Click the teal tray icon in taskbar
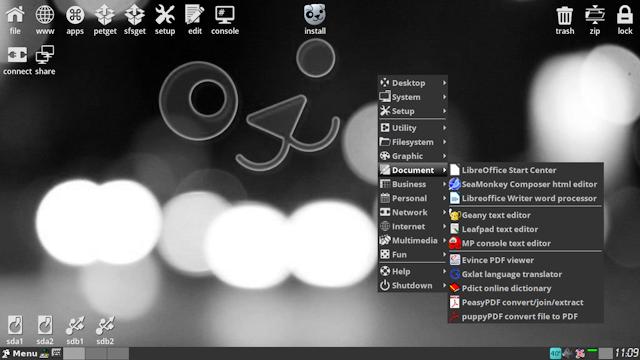 click(x=556, y=353)
